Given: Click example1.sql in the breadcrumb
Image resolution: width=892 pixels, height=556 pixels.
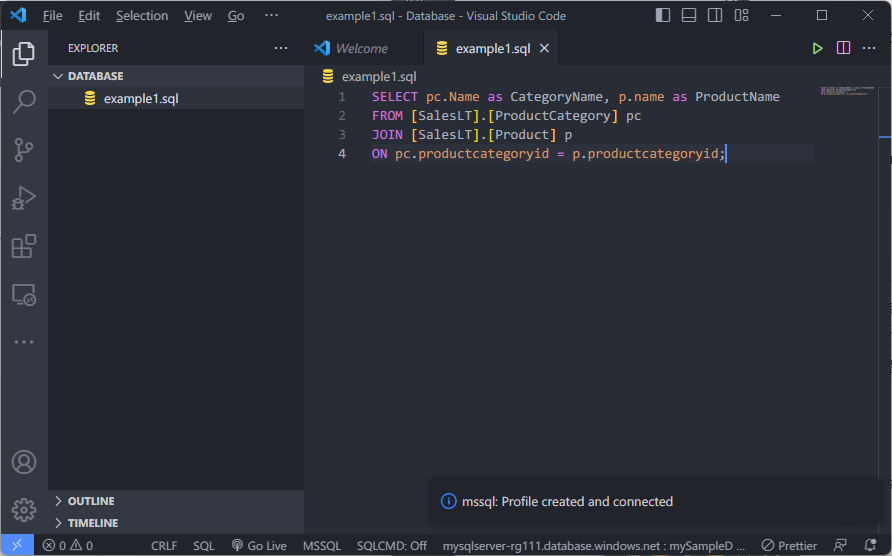Looking at the screenshot, I should click(x=379, y=76).
